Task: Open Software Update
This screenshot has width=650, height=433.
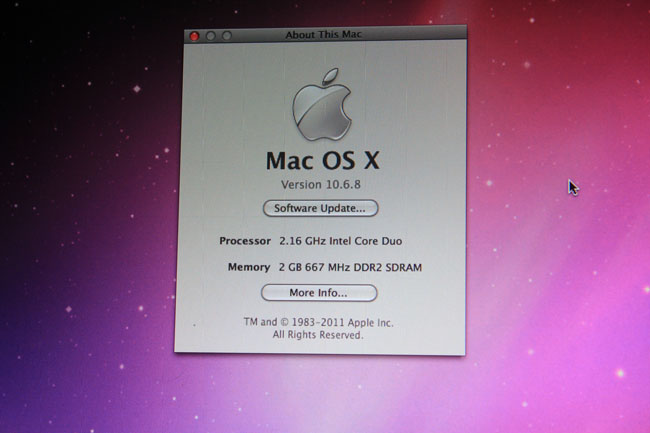Action: 320,208
